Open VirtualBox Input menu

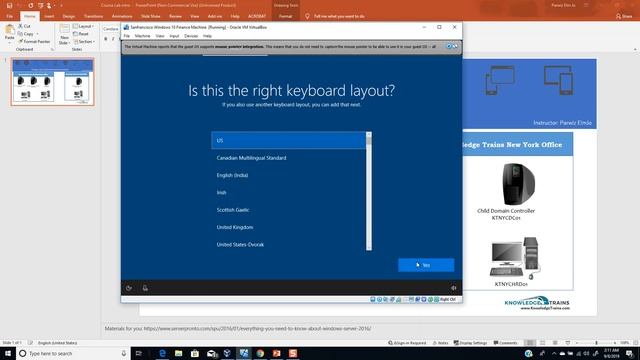(174, 36)
